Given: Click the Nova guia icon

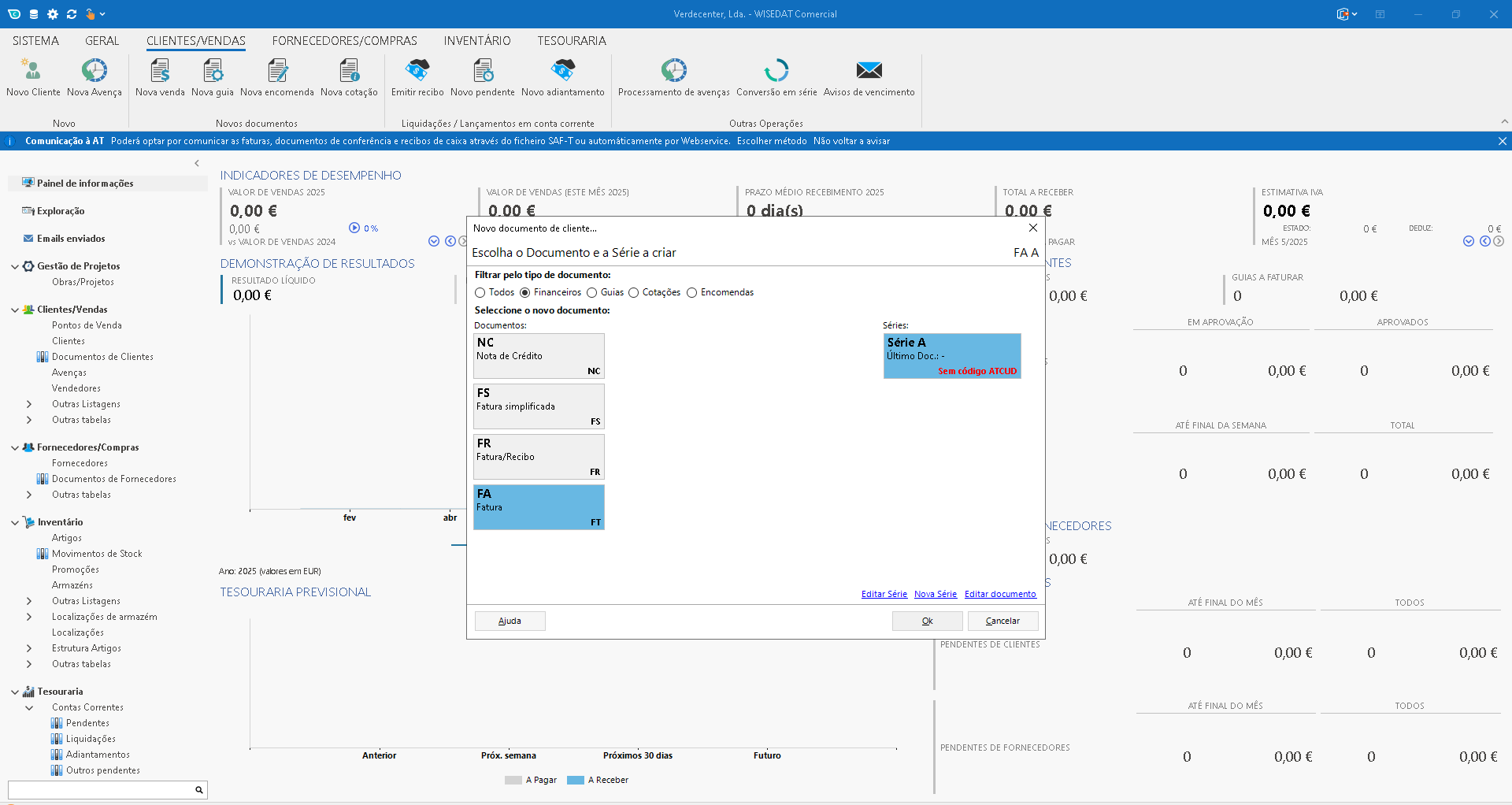Looking at the screenshot, I should click(x=213, y=72).
